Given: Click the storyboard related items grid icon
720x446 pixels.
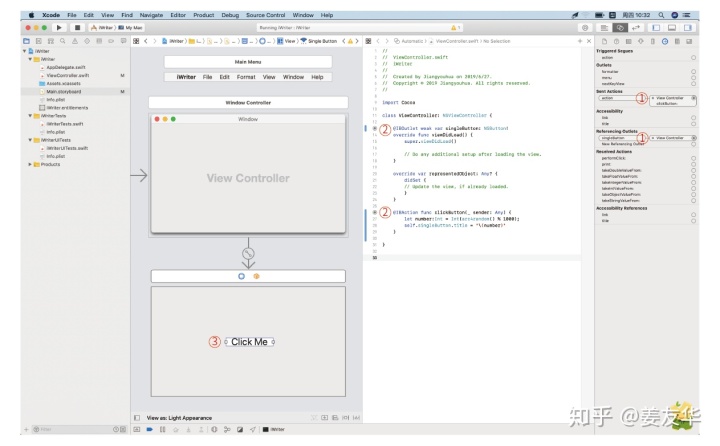Looking at the screenshot, I should [136, 41].
